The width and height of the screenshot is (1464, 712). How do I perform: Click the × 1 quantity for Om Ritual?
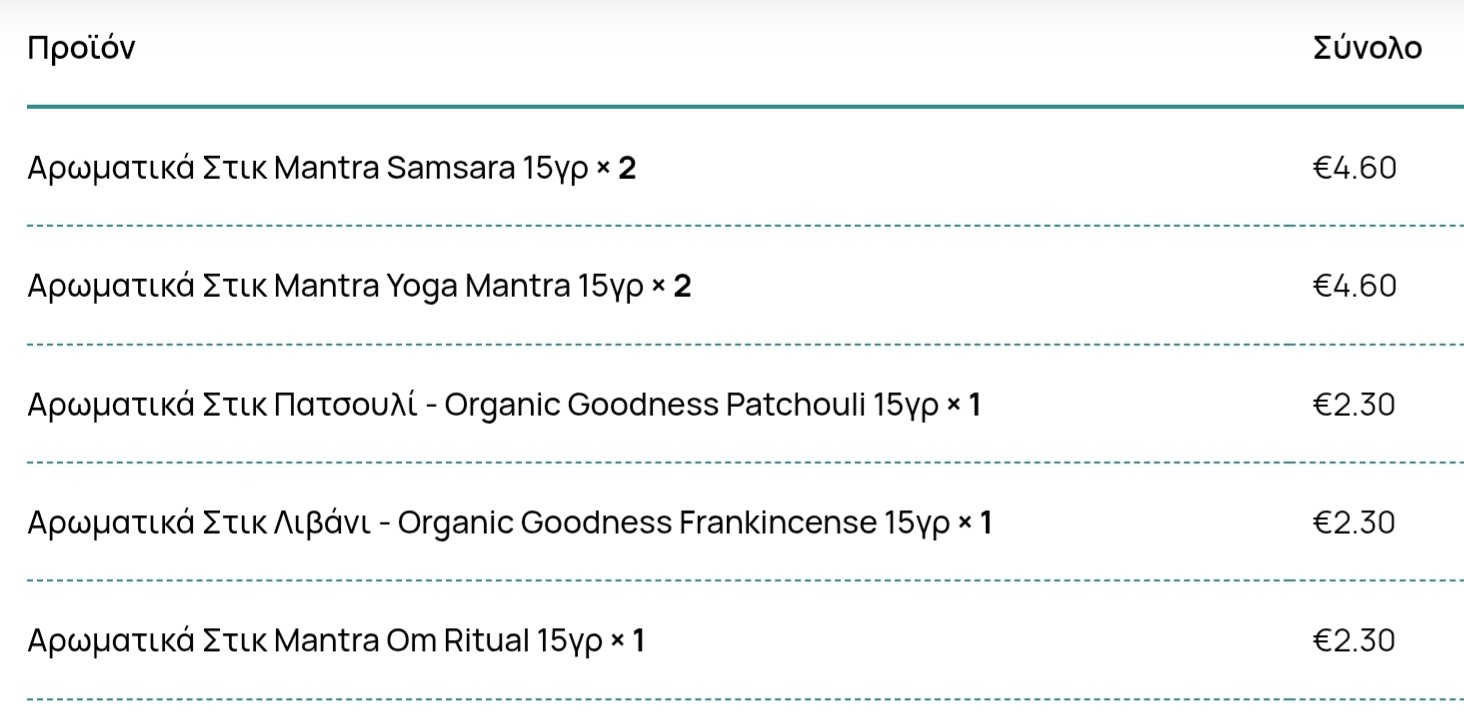pyautogui.click(x=628, y=641)
